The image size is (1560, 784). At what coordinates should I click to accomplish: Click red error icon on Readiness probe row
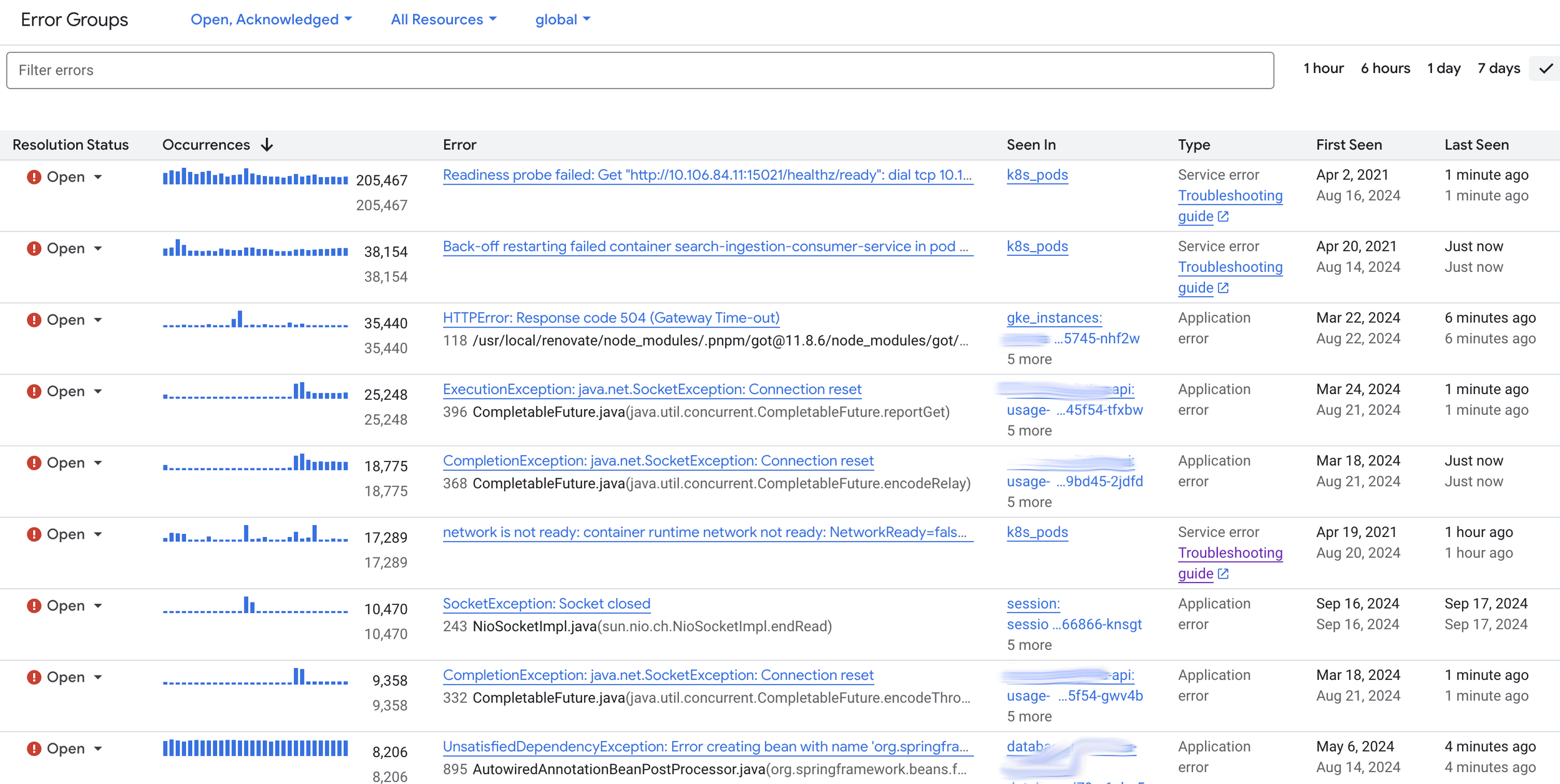pyautogui.click(x=34, y=177)
